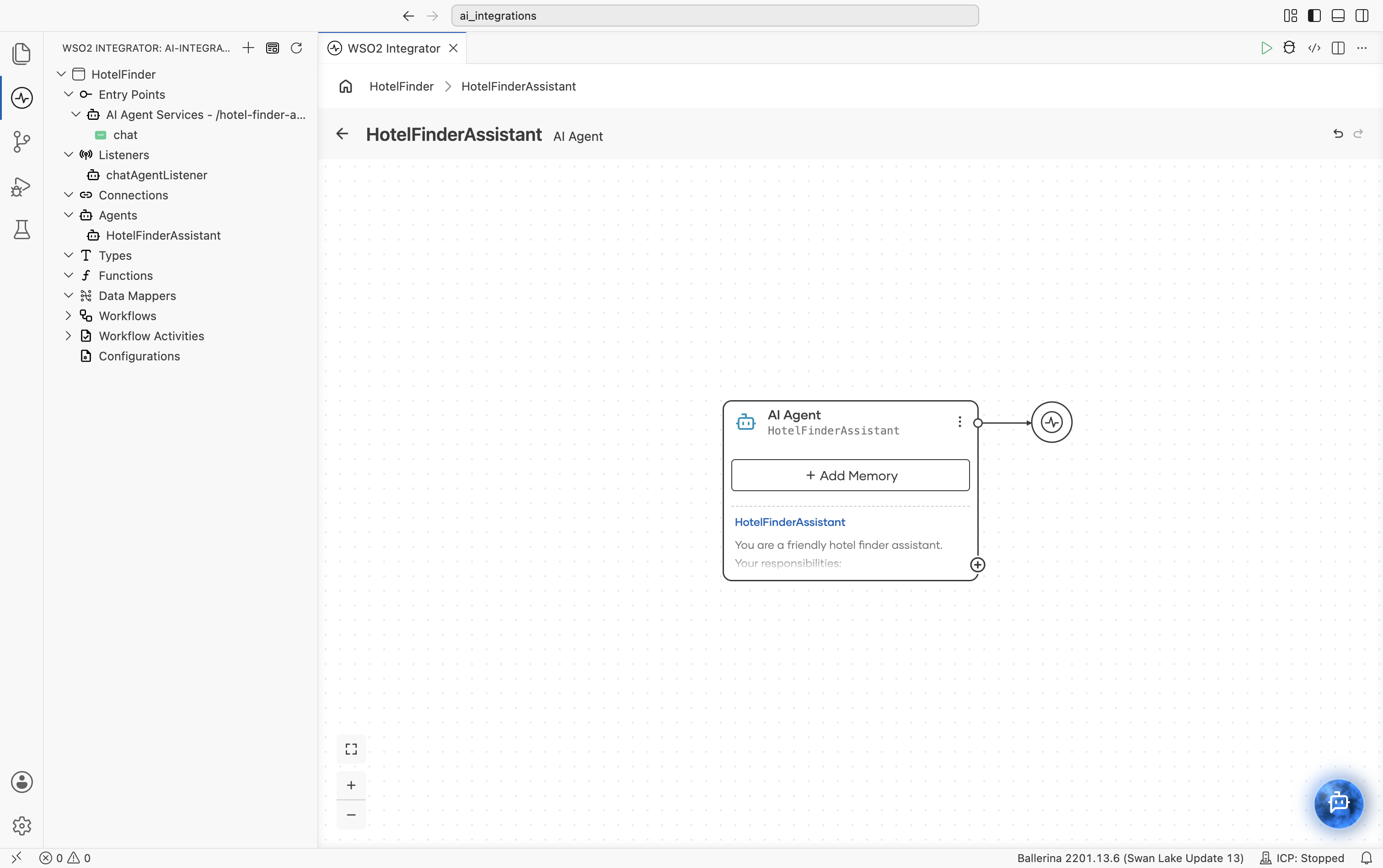Show source code view icon

(x=1314, y=48)
